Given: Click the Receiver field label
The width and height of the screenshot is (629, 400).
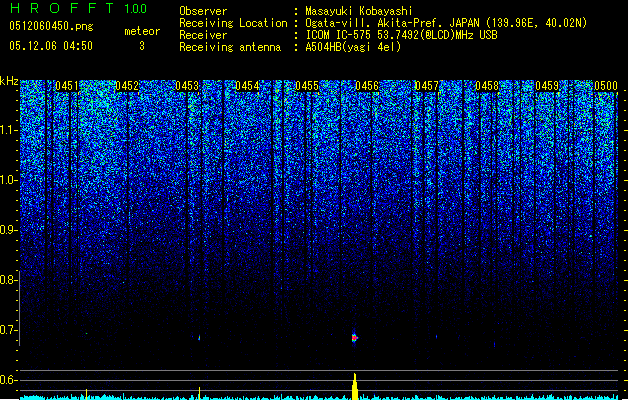Looking at the screenshot, I should point(203,35).
